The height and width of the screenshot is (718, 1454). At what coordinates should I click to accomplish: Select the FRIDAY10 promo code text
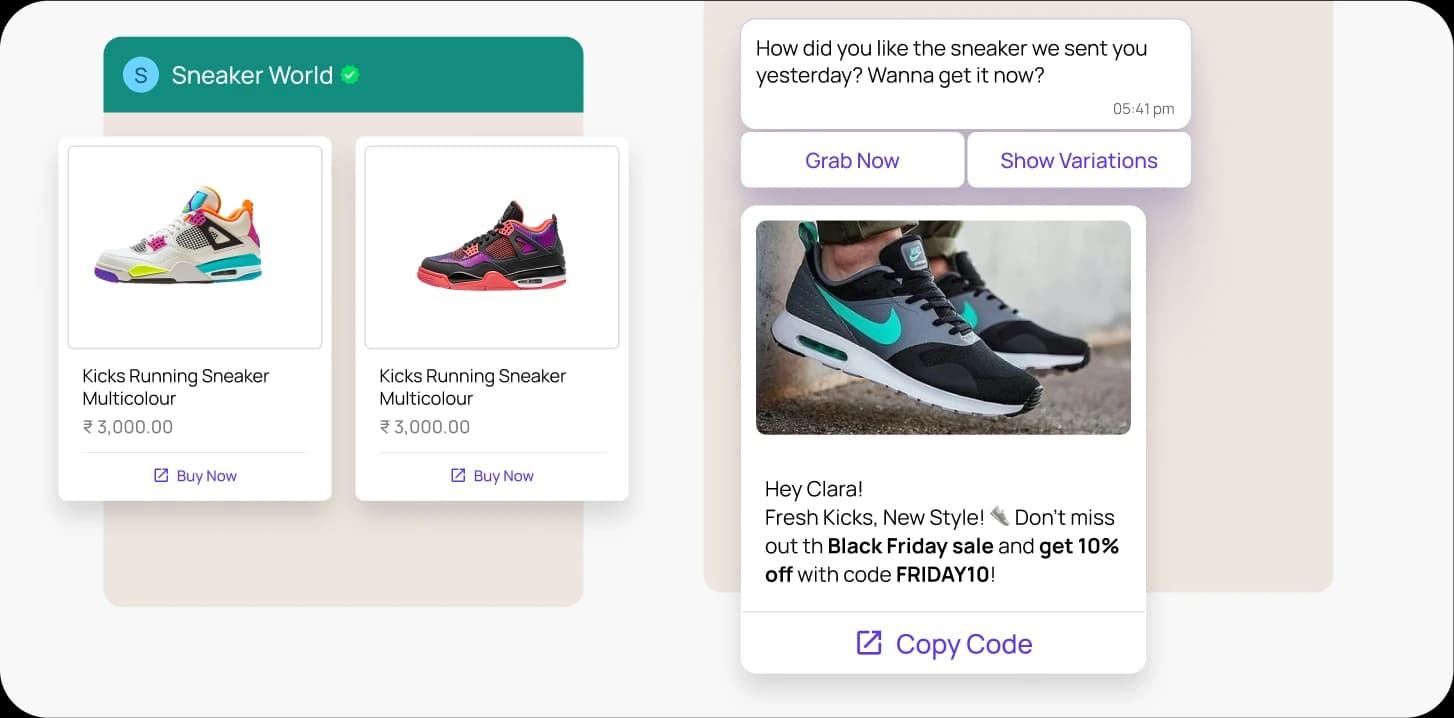point(941,574)
